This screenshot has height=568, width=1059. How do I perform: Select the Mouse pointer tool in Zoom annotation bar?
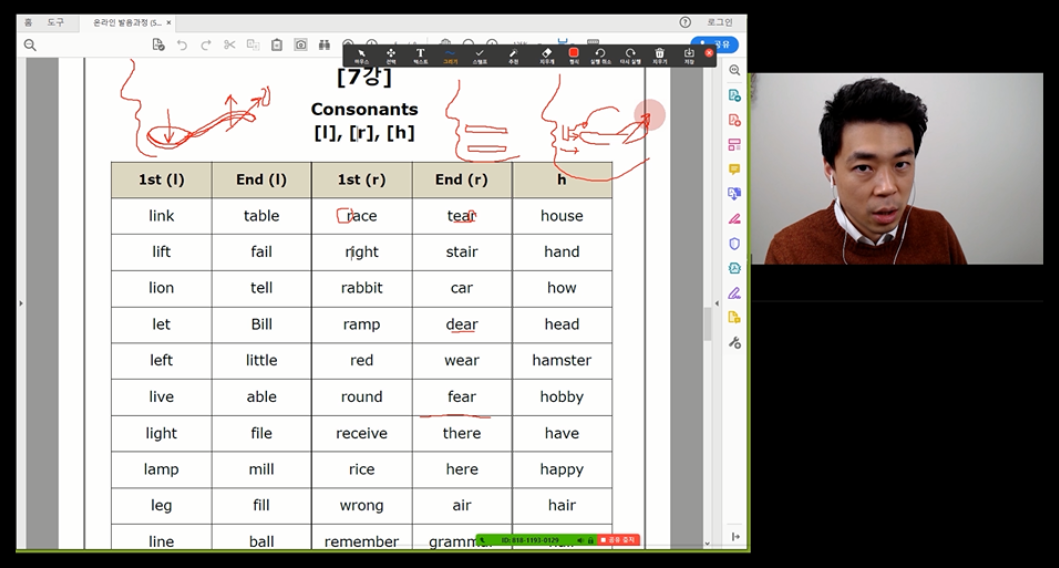pos(361,55)
